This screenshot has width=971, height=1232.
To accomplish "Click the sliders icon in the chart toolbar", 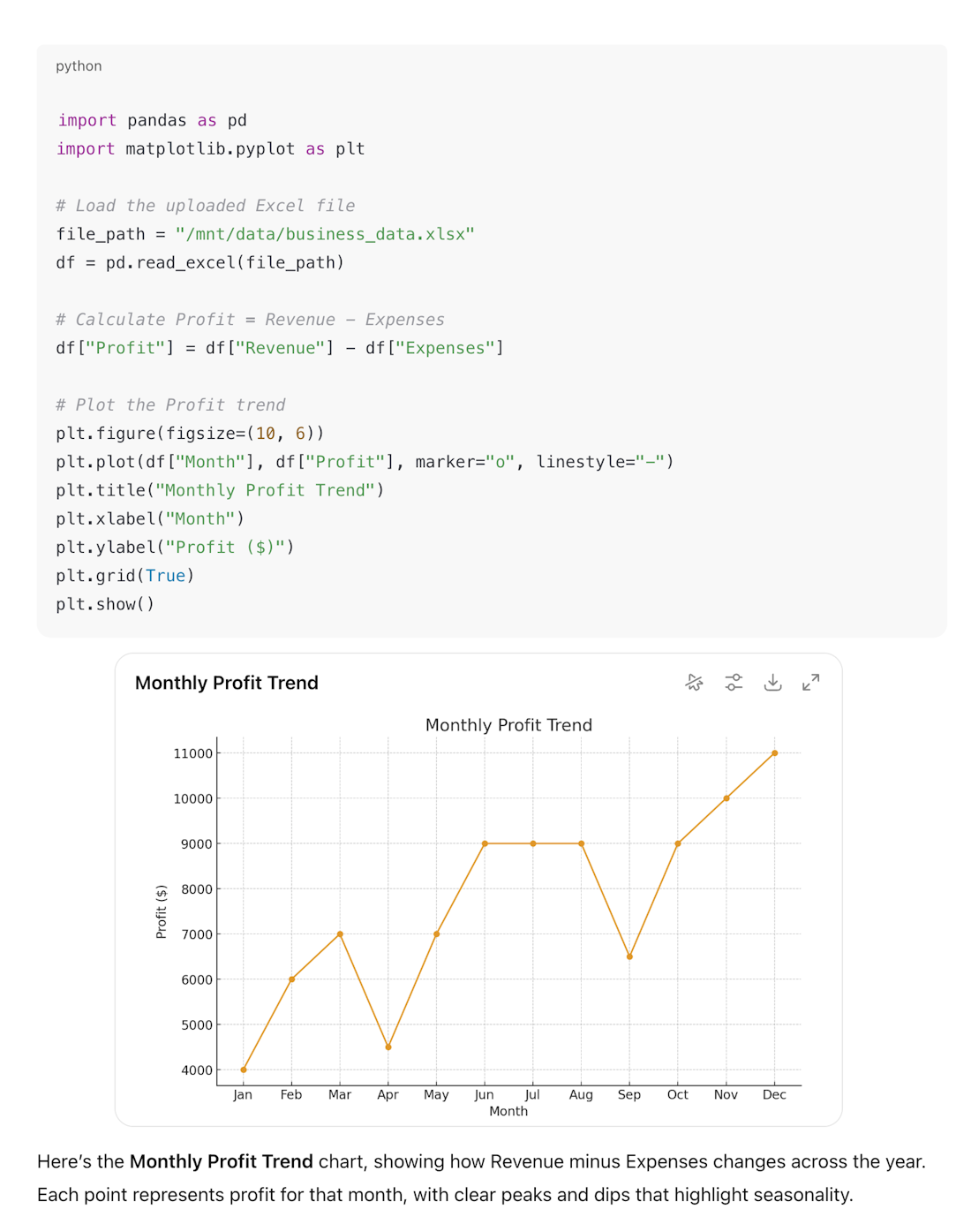I will [x=734, y=682].
